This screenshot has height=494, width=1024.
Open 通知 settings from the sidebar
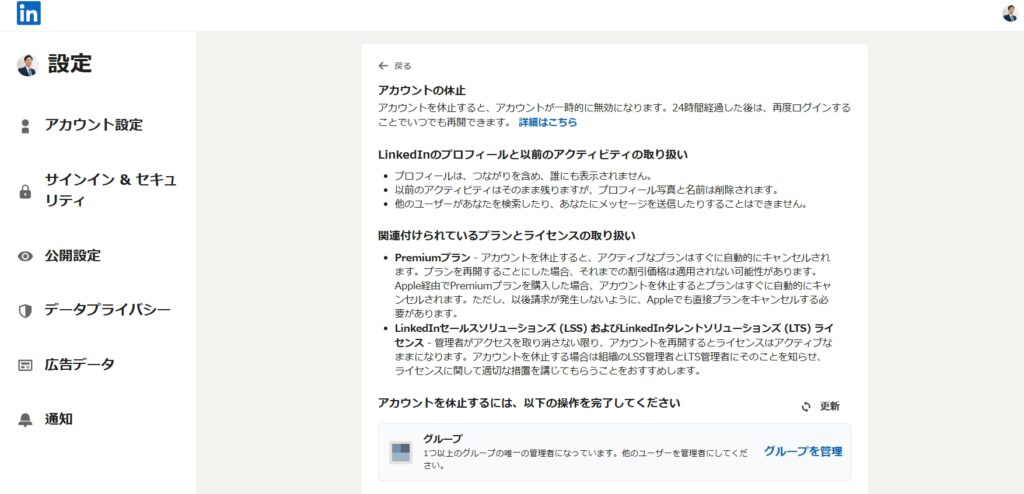click(x=58, y=419)
